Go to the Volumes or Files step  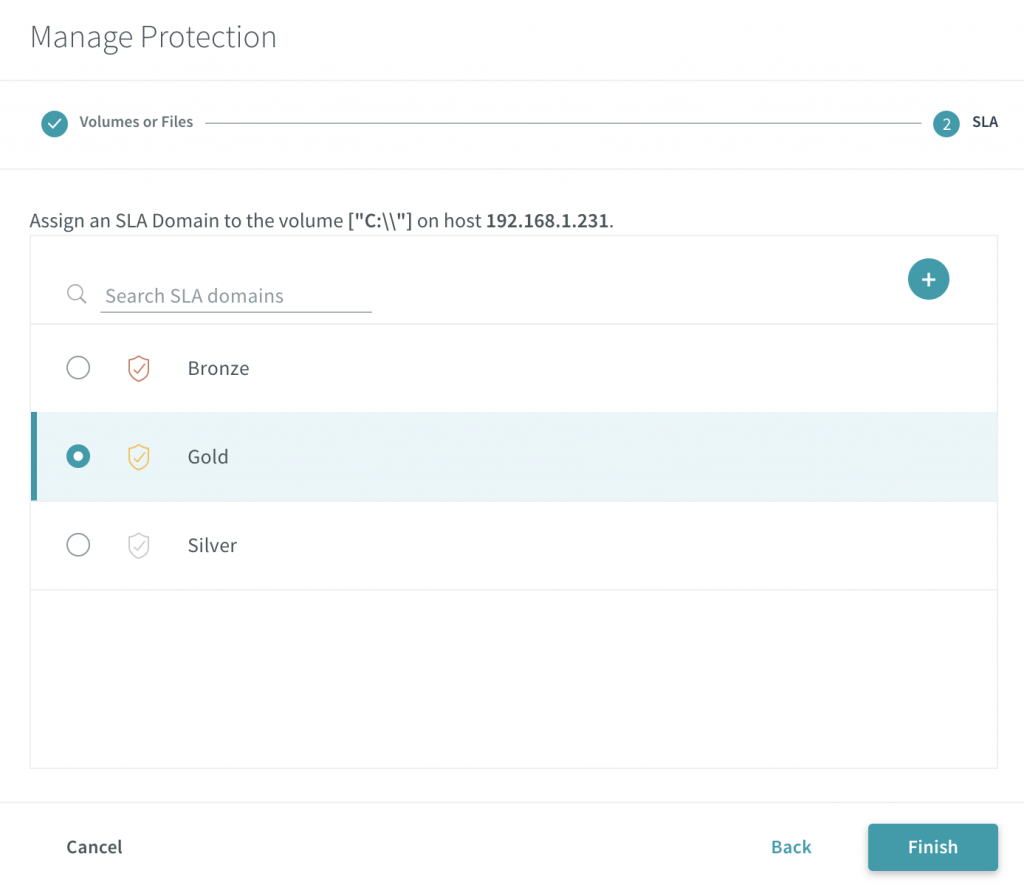tap(136, 122)
